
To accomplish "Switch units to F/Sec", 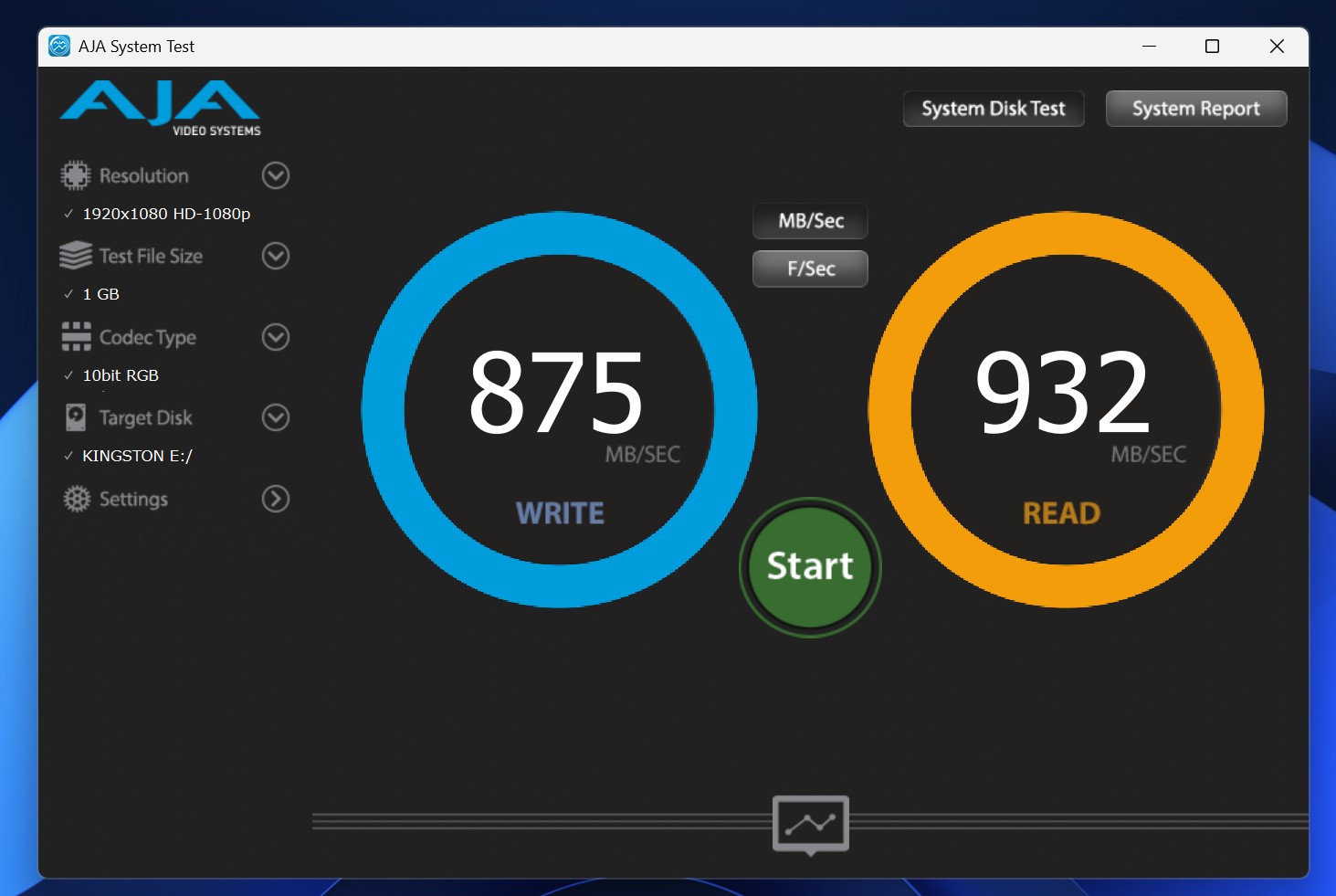I will click(810, 269).
